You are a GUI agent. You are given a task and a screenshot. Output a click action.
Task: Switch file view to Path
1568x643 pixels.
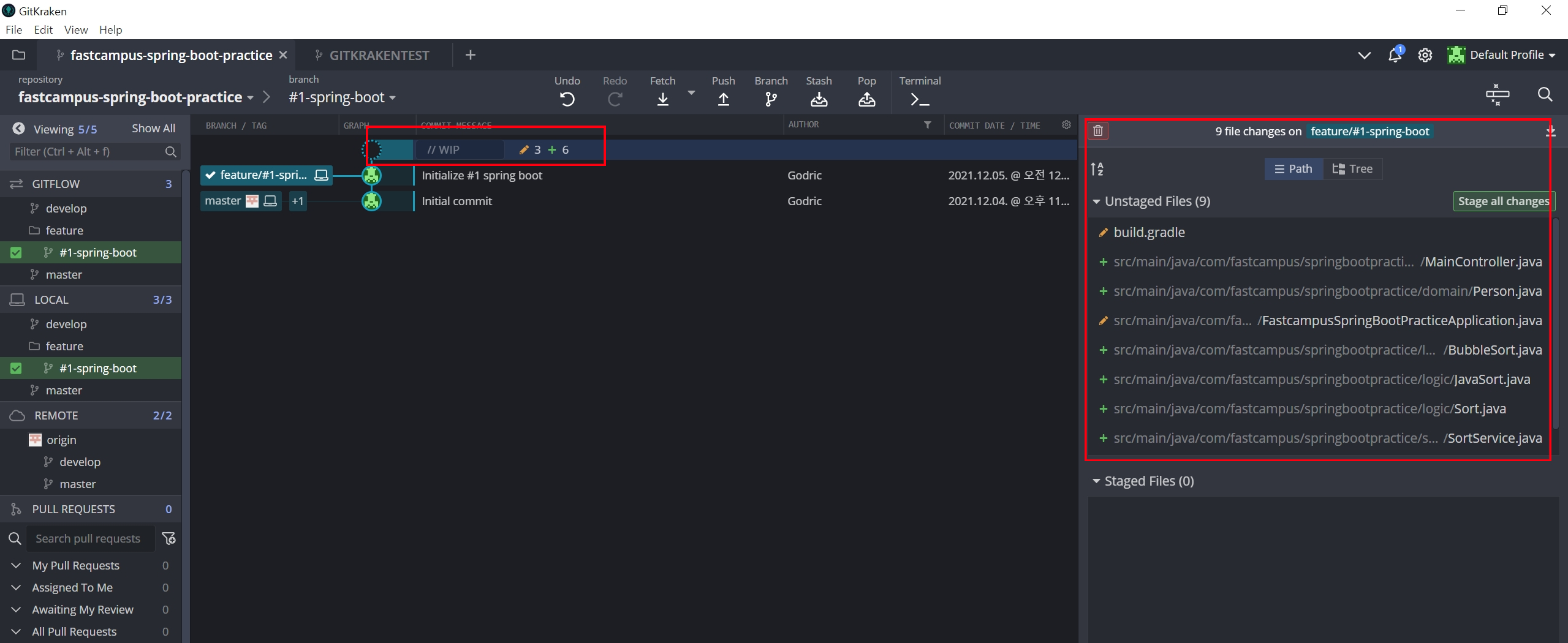tap(1293, 169)
